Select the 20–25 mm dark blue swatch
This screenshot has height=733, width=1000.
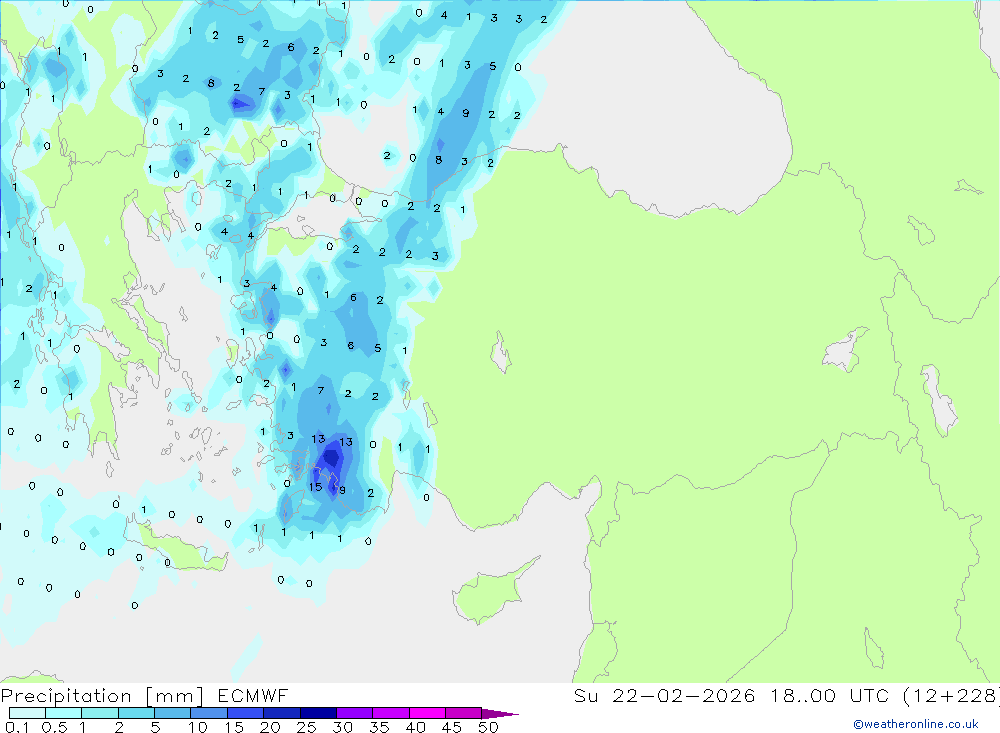pos(282,713)
